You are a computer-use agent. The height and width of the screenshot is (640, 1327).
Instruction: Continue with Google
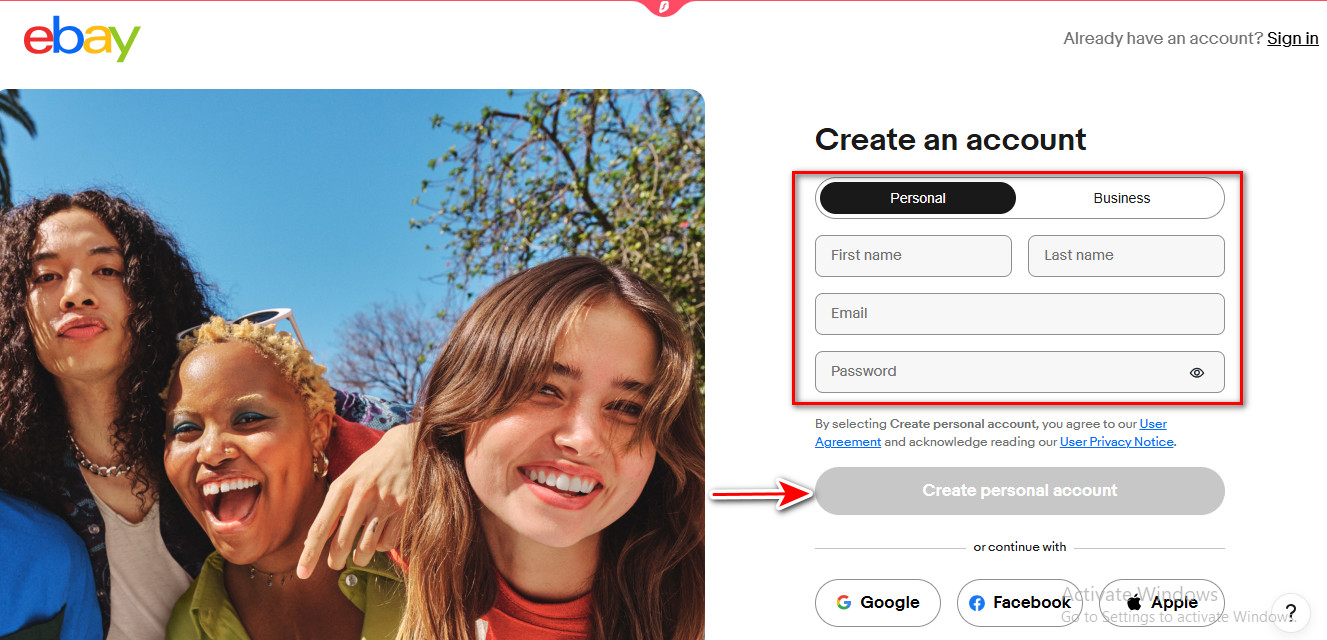[877, 602]
